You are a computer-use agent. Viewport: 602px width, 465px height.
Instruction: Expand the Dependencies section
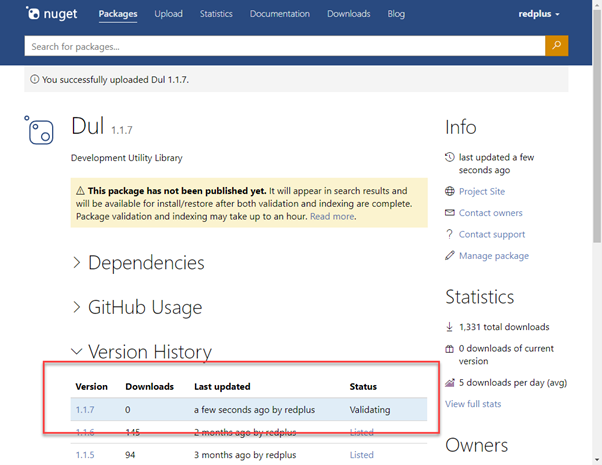139,263
